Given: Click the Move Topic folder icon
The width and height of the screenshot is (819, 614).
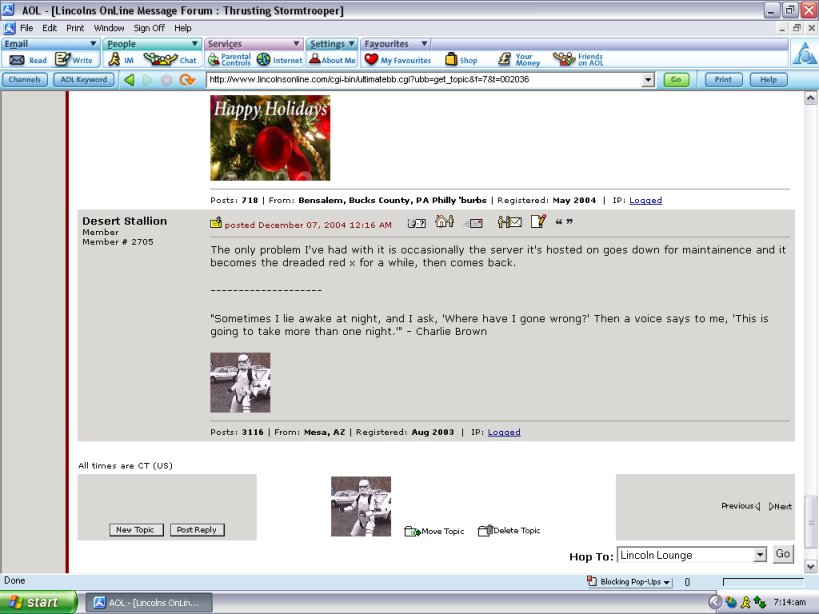Looking at the screenshot, I should coord(412,532).
